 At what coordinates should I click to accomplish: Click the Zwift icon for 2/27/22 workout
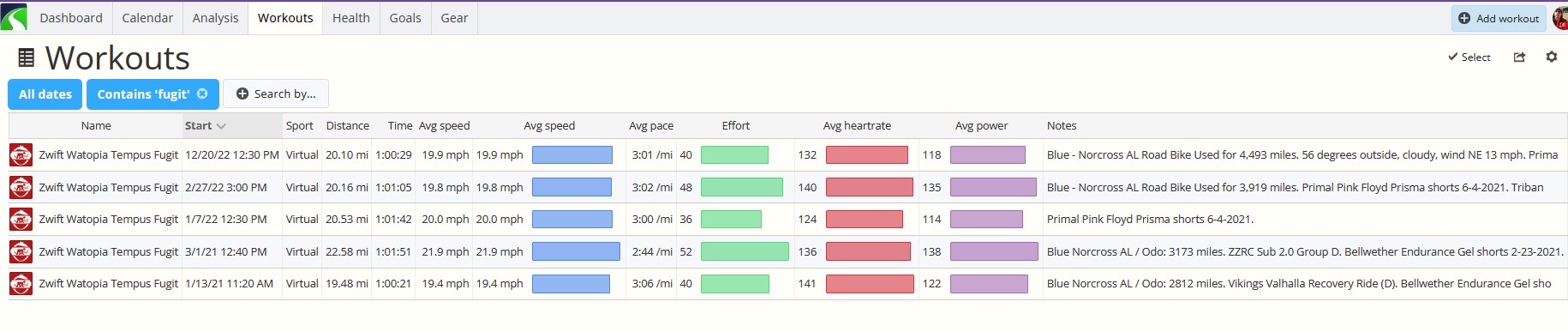(21, 187)
